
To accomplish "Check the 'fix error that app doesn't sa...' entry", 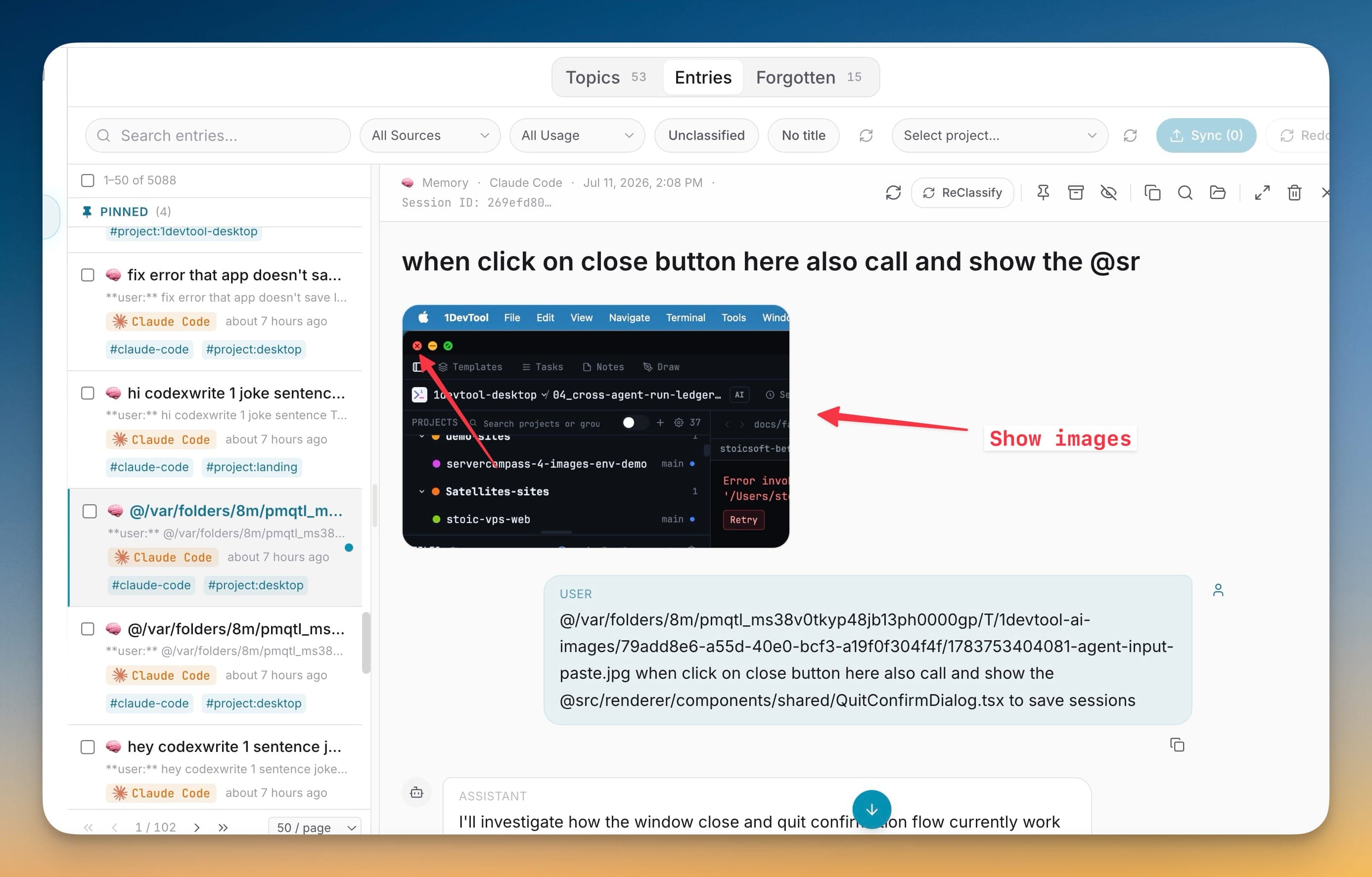I will click(x=88, y=275).
